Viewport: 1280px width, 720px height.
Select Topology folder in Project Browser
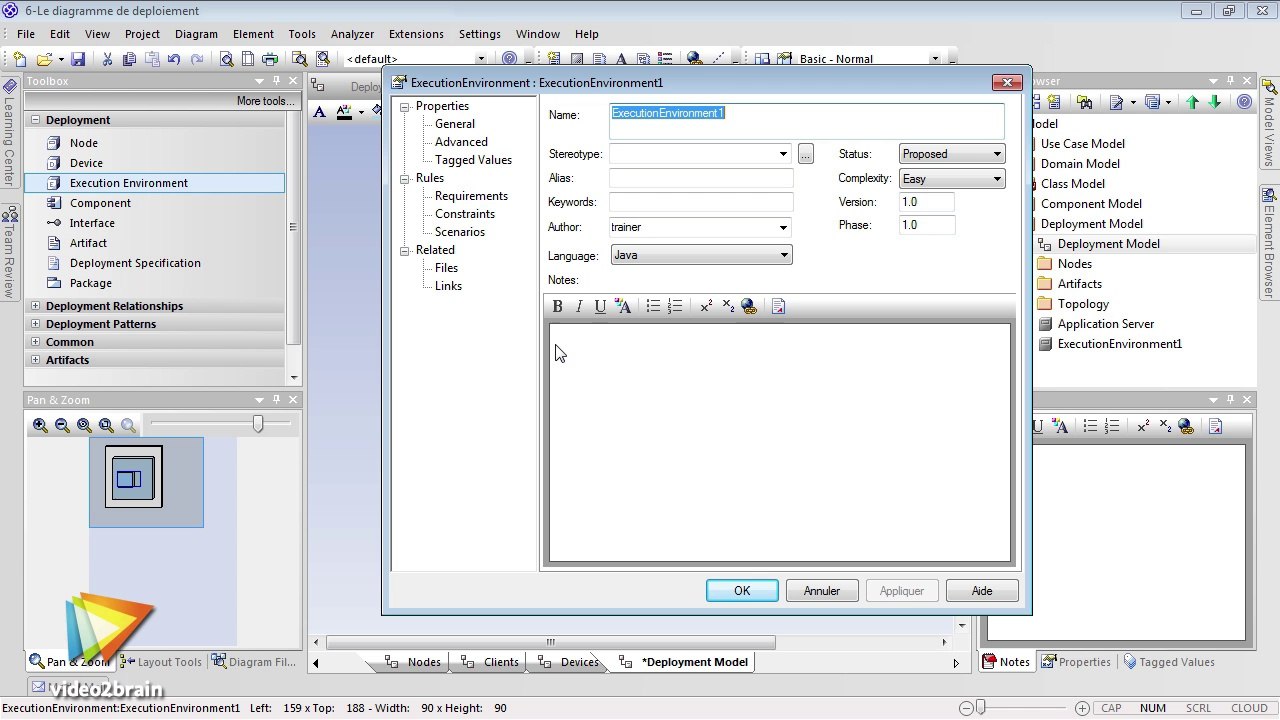click(1083, 304)
